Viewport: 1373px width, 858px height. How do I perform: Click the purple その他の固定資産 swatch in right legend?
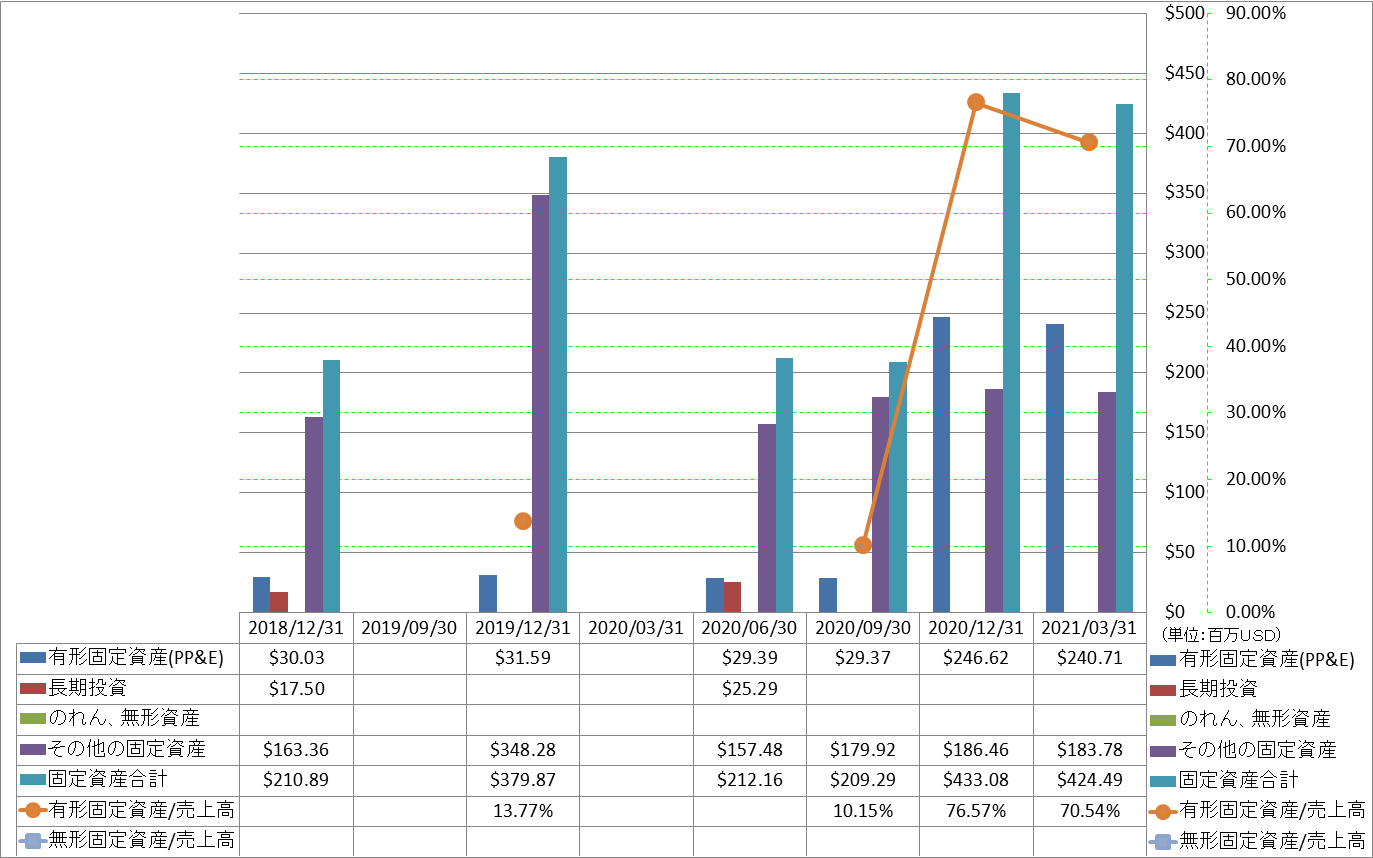[1162, 750]
